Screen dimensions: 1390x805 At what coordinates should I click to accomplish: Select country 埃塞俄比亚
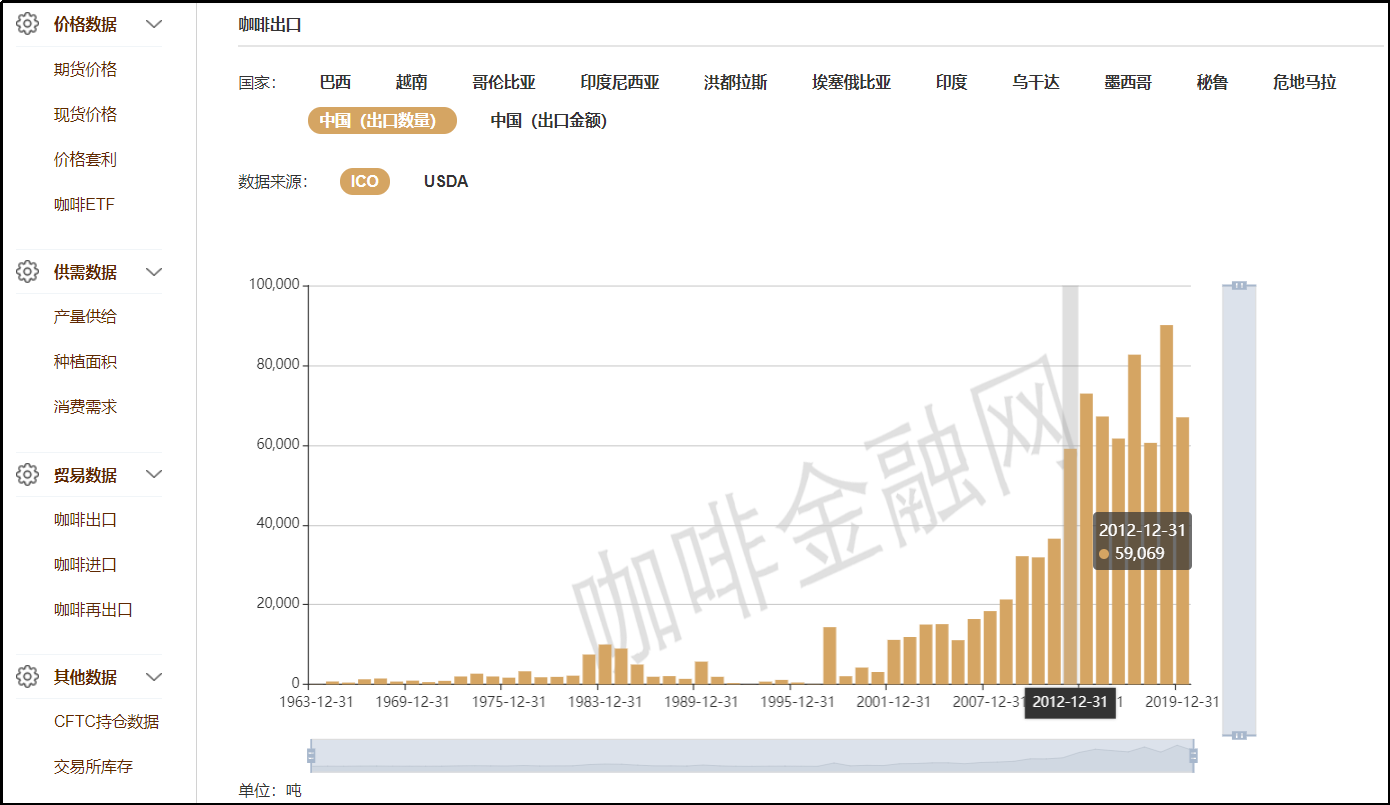pos(852,82)
